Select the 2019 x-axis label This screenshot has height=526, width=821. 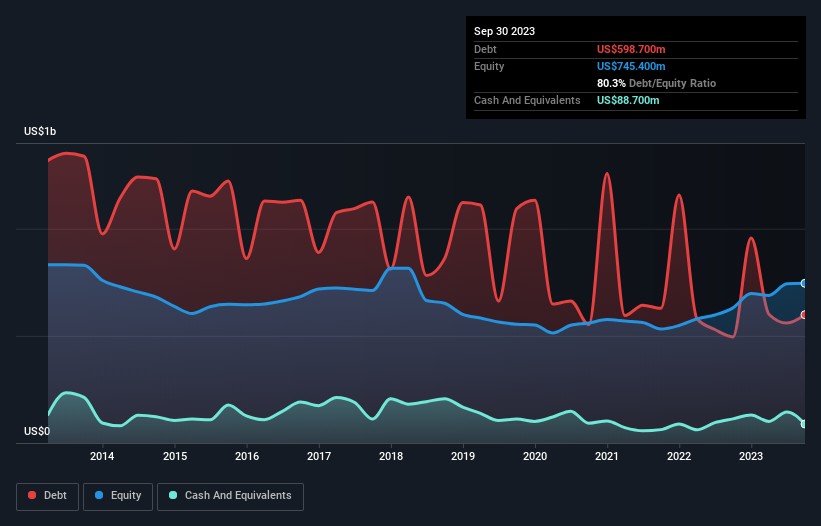point(463,456)
